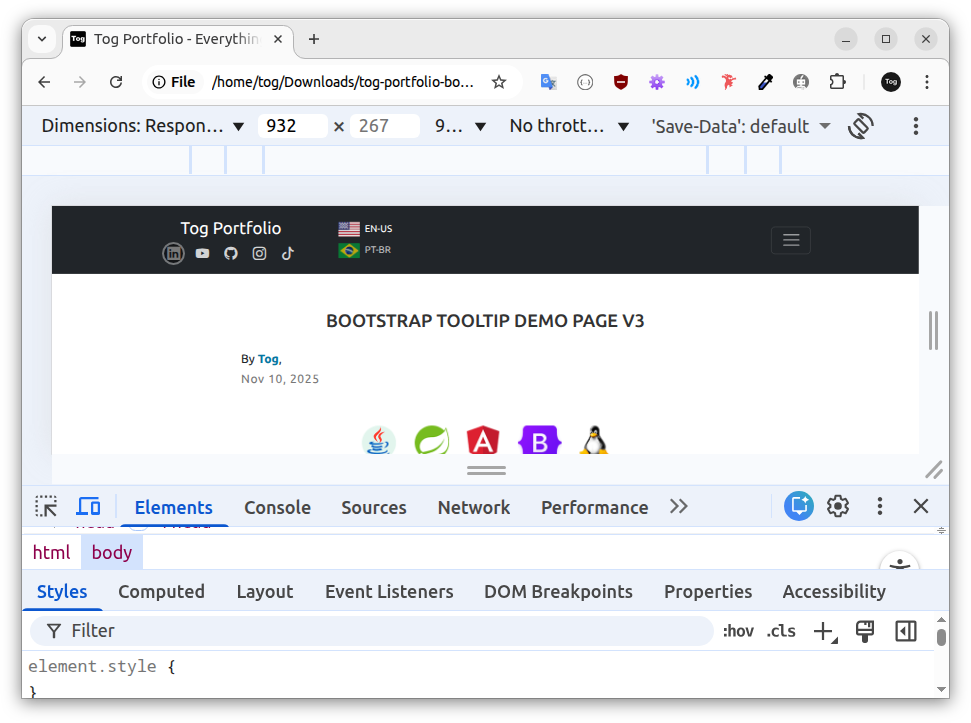The width and height of the screenshot is (971, 723).
Task: Expand the Save-Data default dropdown
Action: coord(741,126)
